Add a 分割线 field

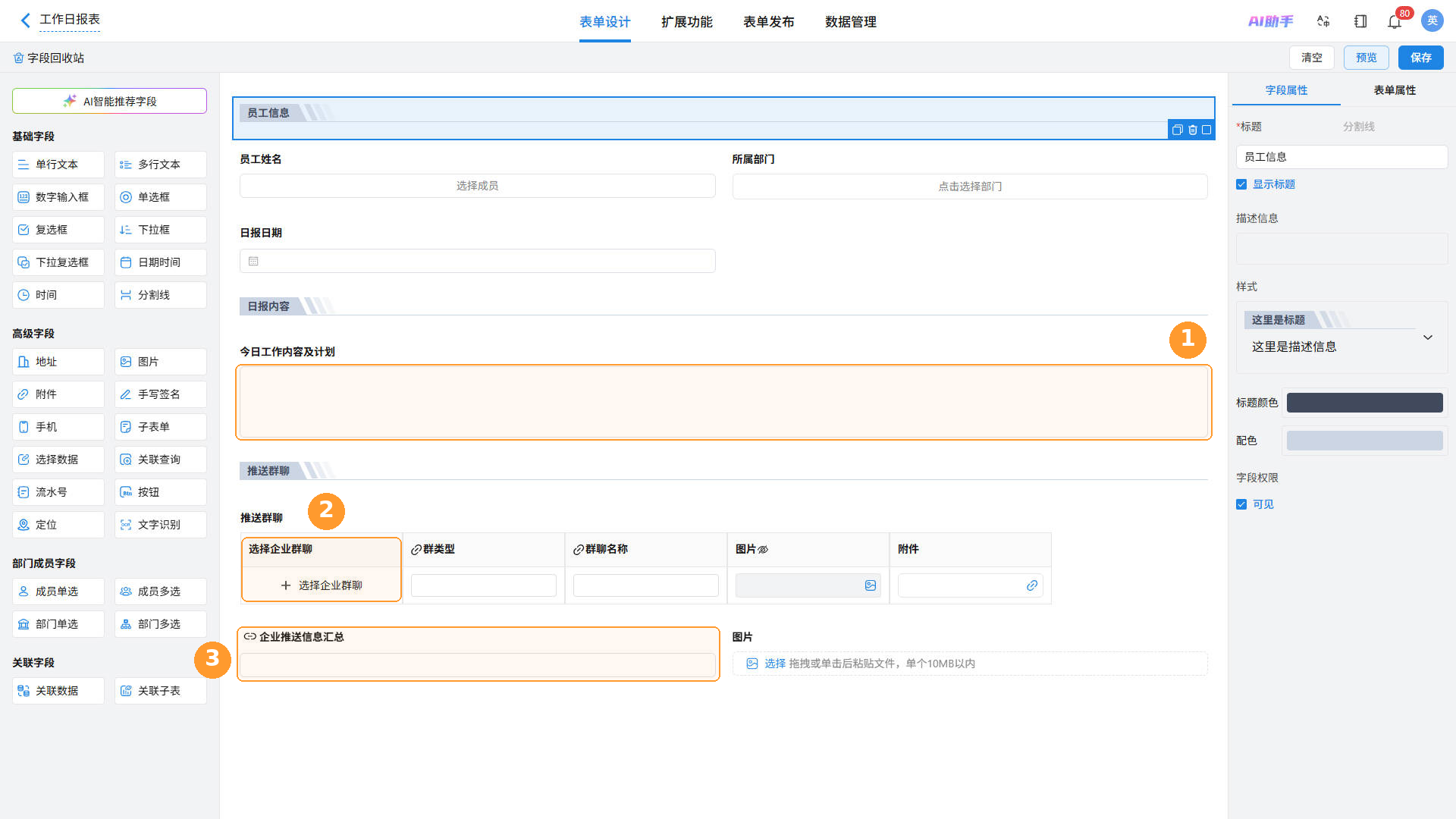pos(161,295)
